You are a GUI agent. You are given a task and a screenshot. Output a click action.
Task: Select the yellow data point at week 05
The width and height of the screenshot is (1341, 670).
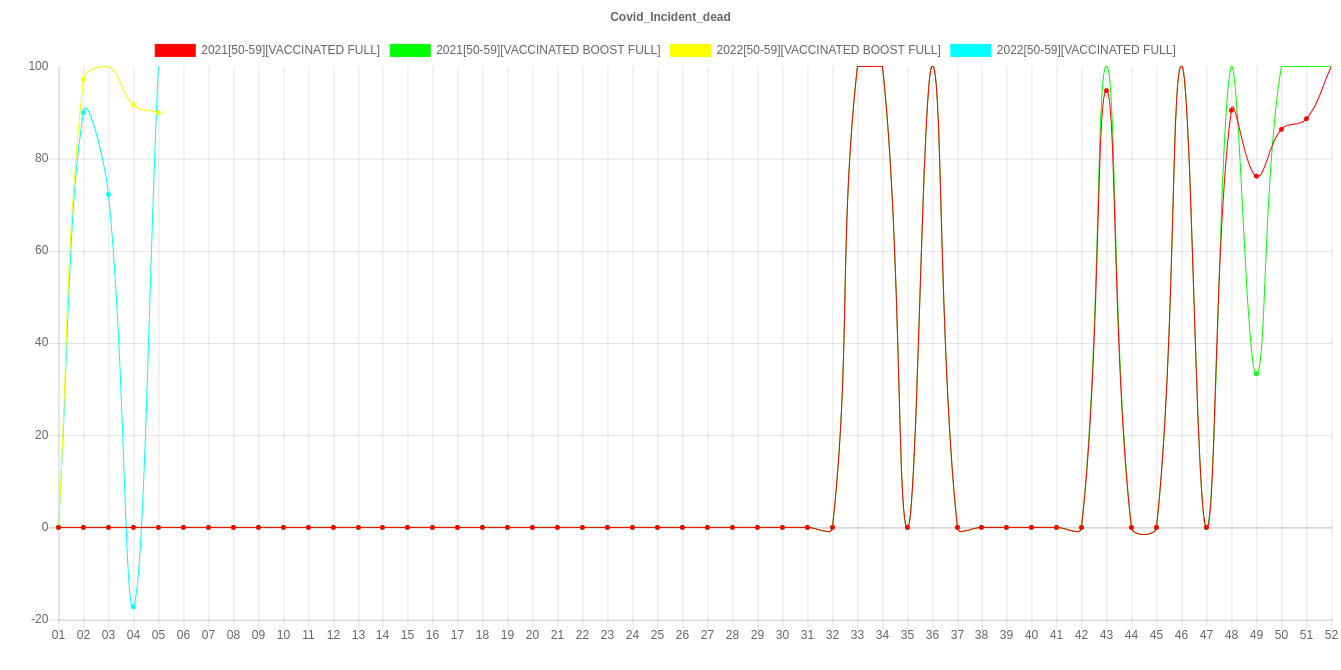(158, 112)
